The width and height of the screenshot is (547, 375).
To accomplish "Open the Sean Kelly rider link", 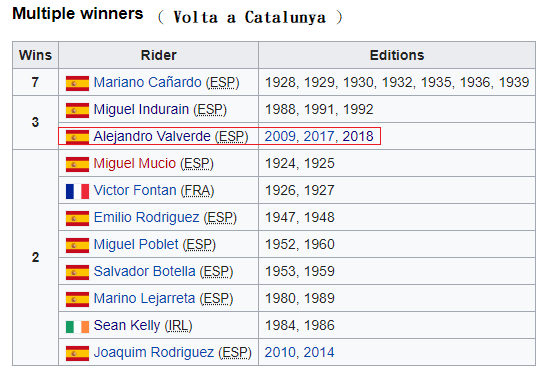I will click(127, 325).
